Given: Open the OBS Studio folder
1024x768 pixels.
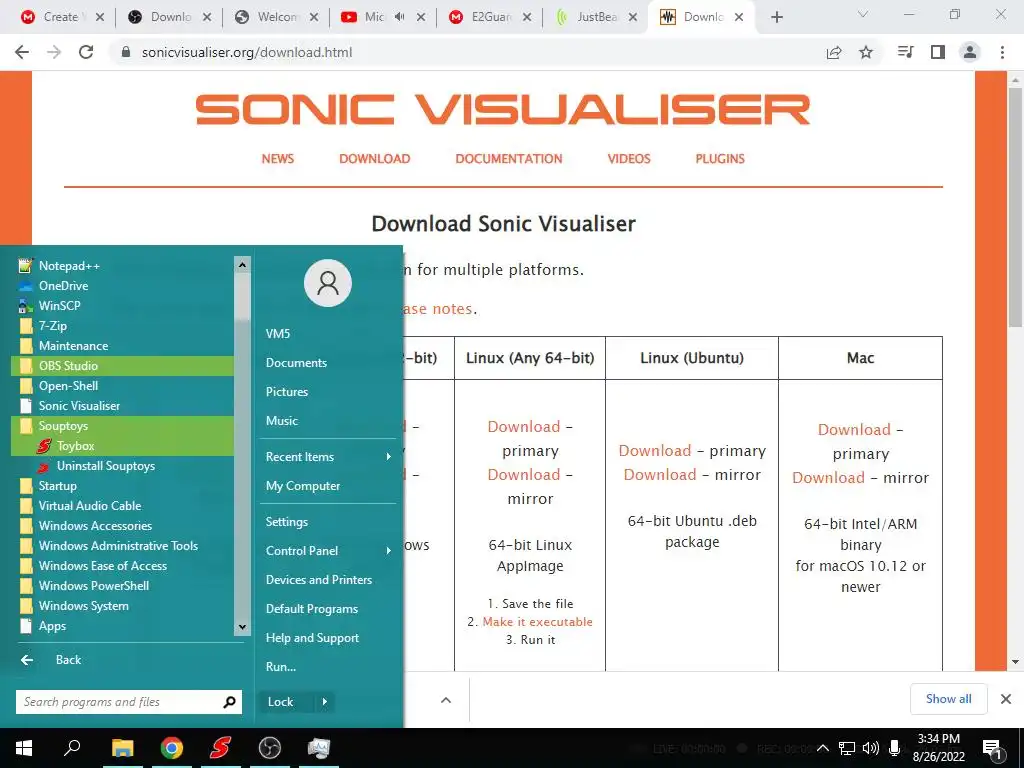Looking at the screenshot, I should [x=122, y=366].
